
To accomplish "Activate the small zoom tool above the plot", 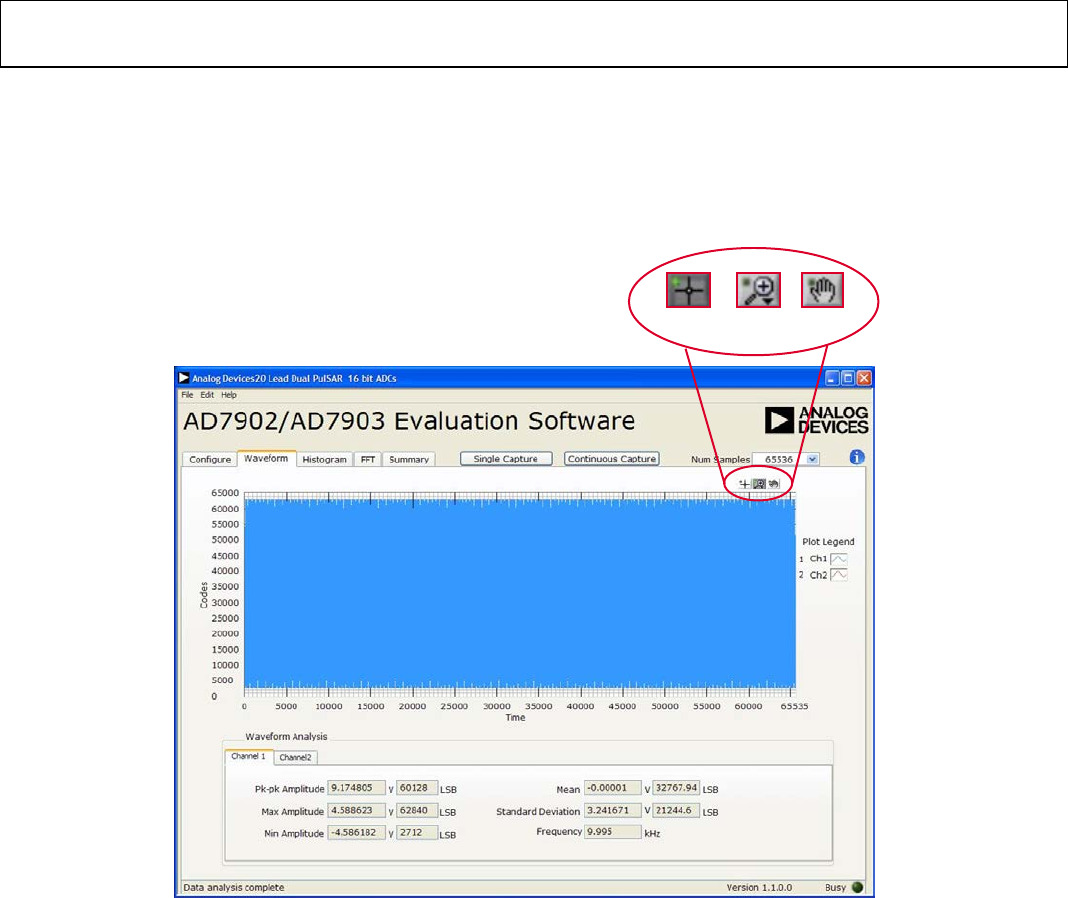I will pyautogui.click(x=759, y=484).
